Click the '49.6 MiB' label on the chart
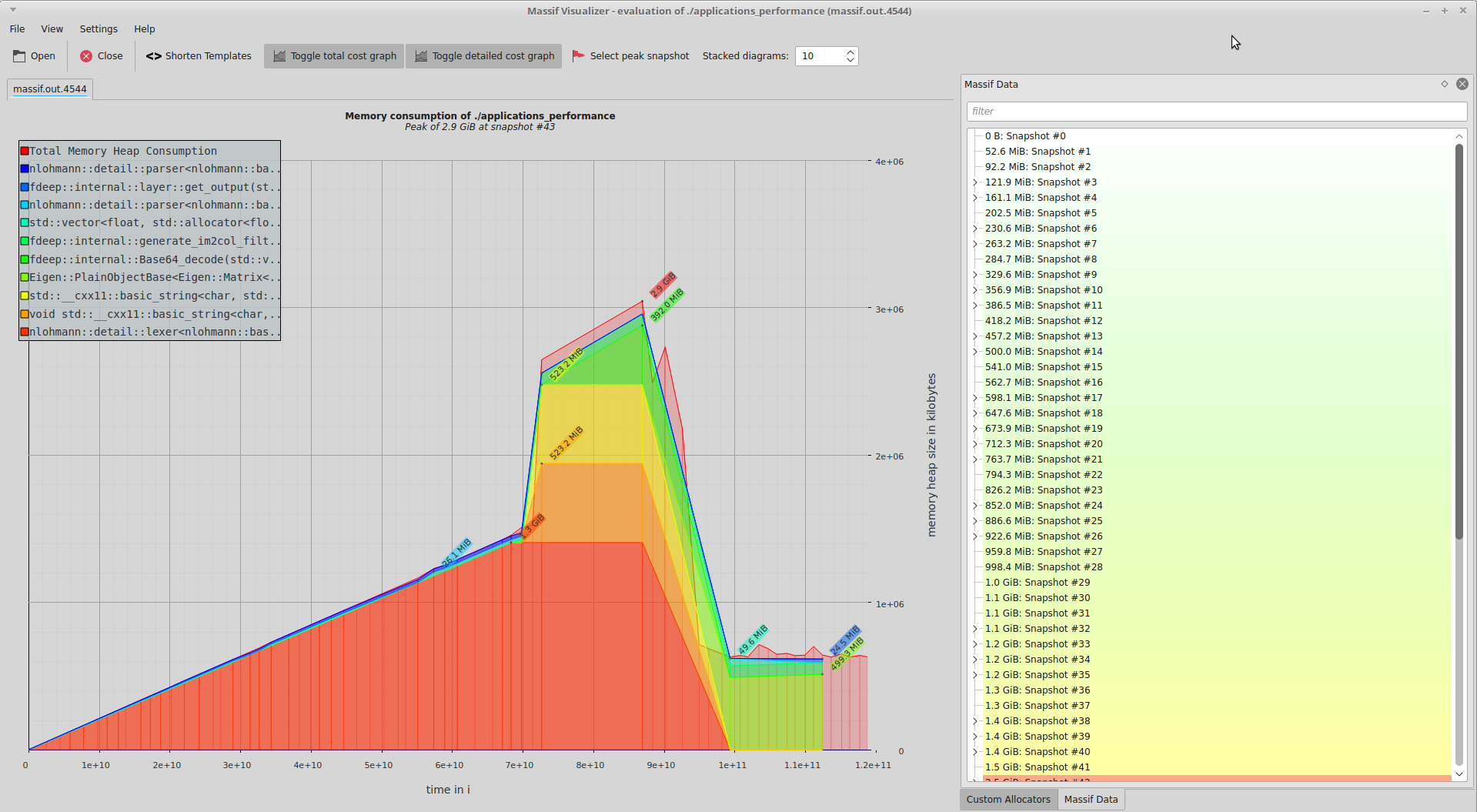This screenshot has width=1477, height=812. pos(753,640)
